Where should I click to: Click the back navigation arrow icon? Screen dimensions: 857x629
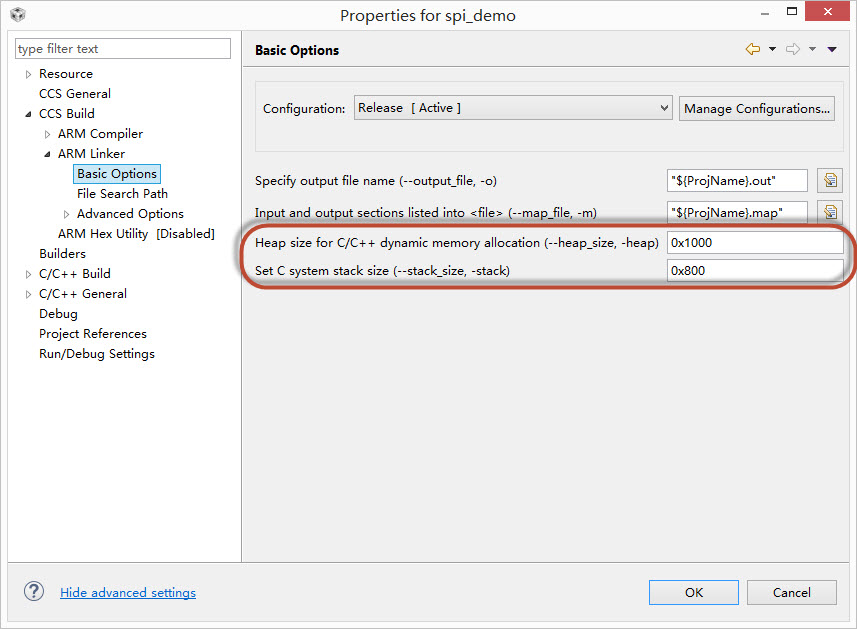[x=752, y=49]
